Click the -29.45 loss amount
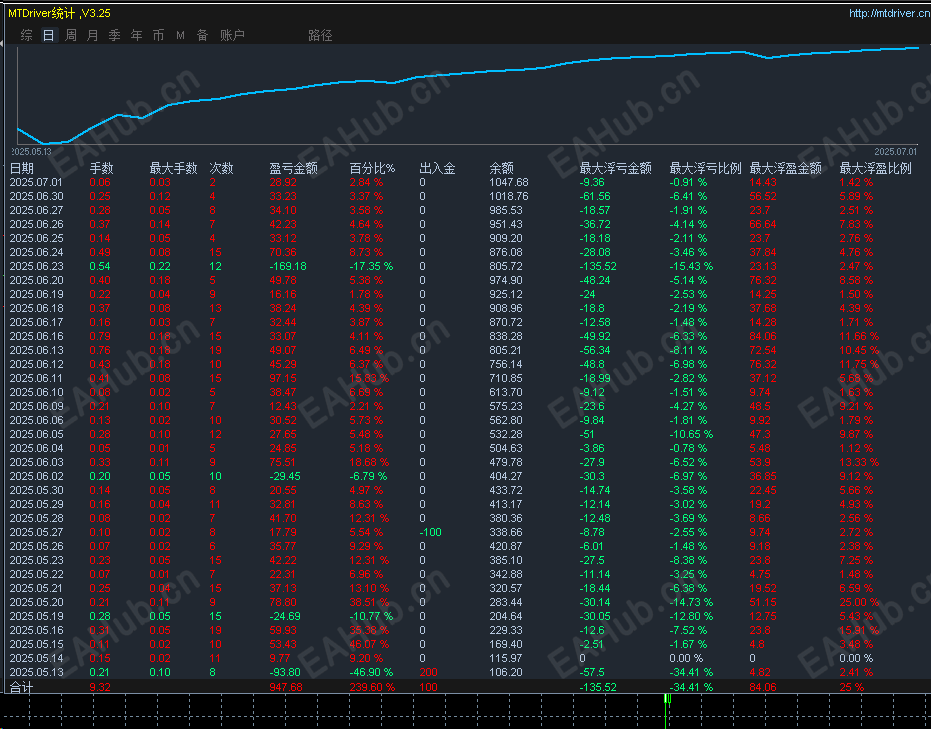This screenshot has height=729, width=931. pos(285,477)
